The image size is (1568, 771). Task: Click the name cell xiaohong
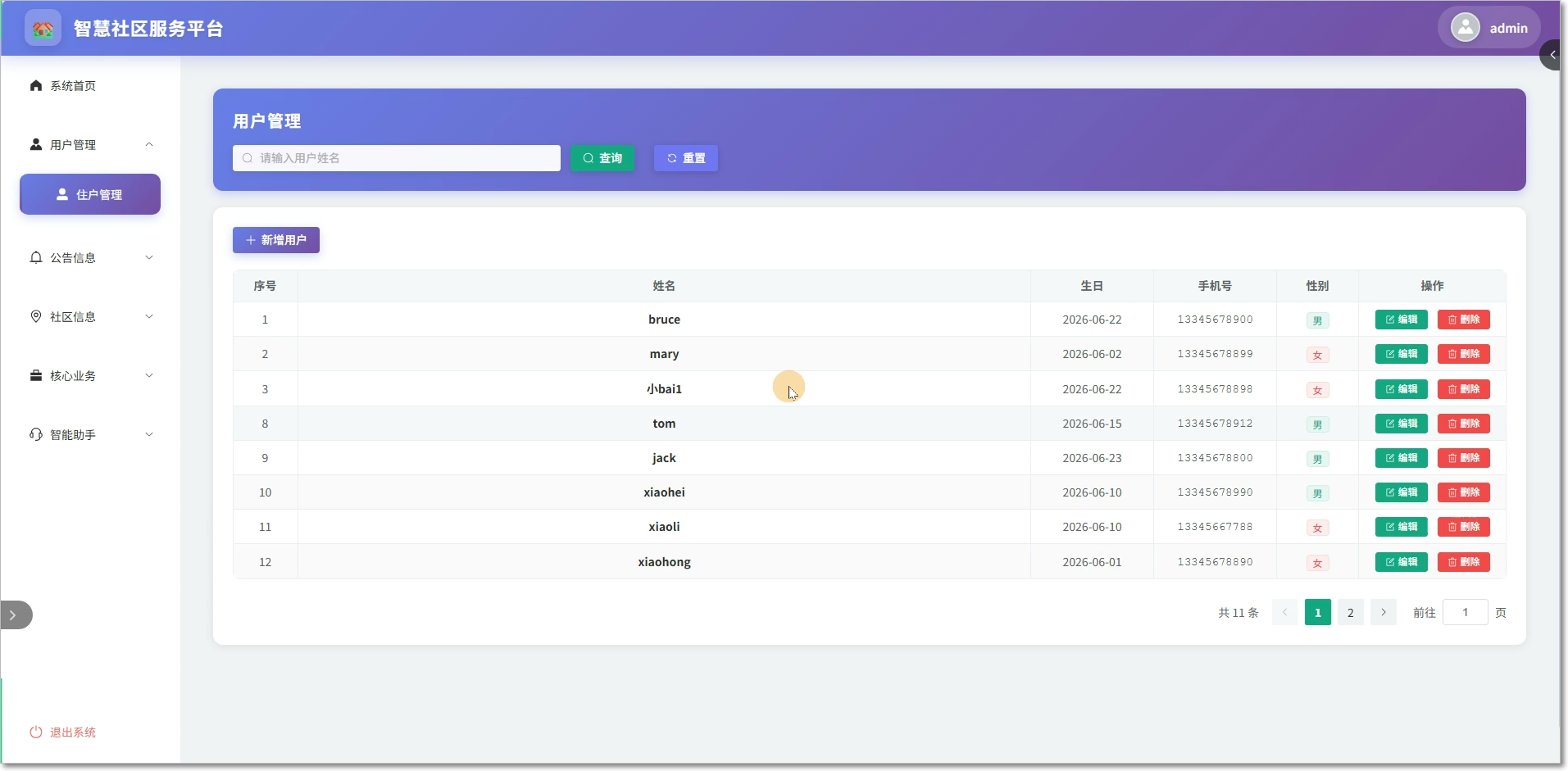664,562
